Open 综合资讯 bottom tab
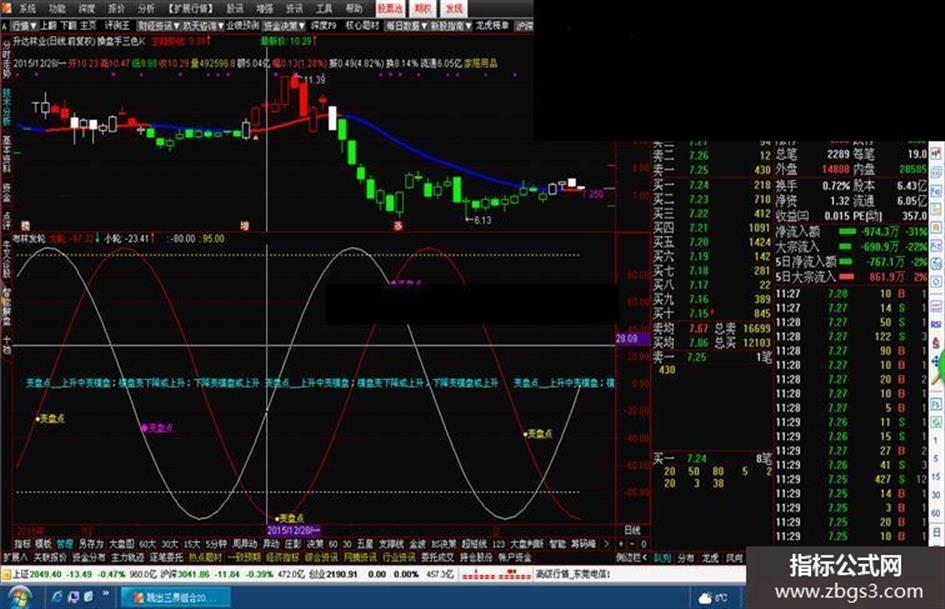The image size is (945, 609). click(x=321, y=558)
